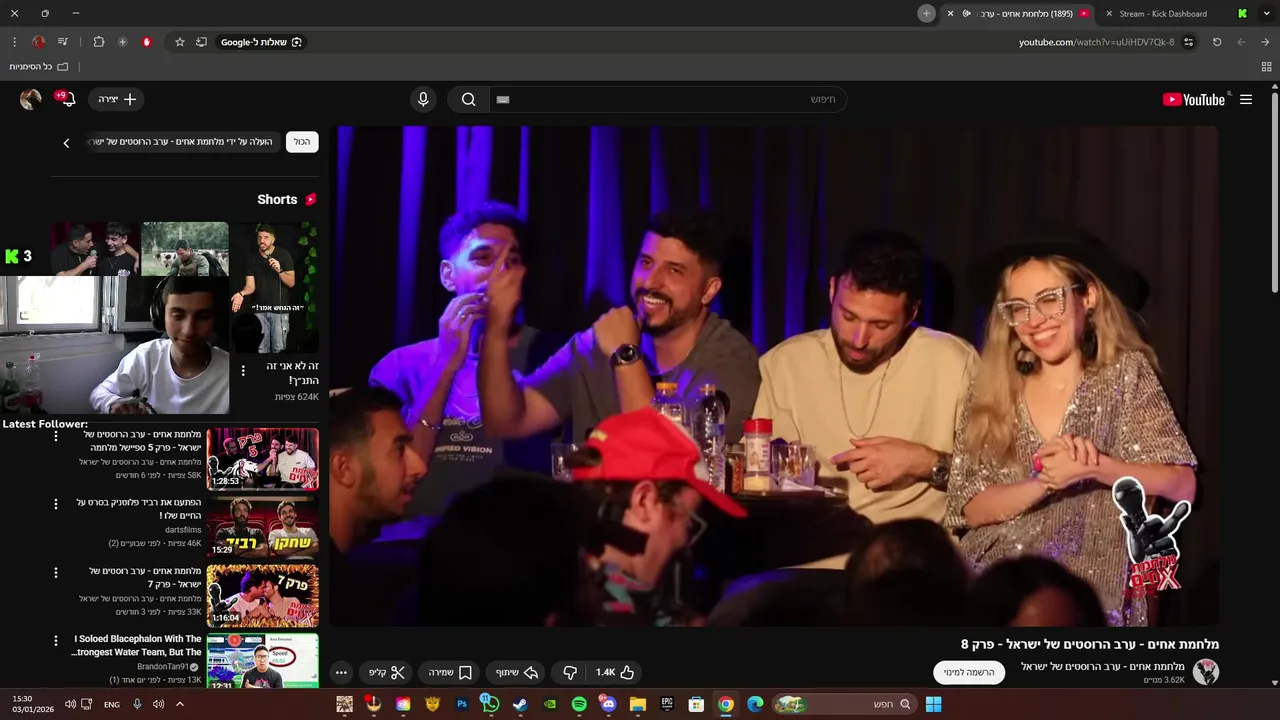Reload the page with the refresh icon
This screenshot has height=720, width=1280.
pyautogui.click(x=1217, y=42)
